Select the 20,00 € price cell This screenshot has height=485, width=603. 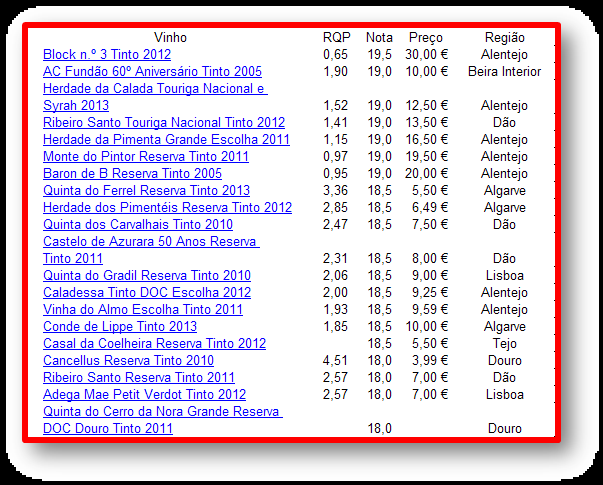[x=426, y=173]
